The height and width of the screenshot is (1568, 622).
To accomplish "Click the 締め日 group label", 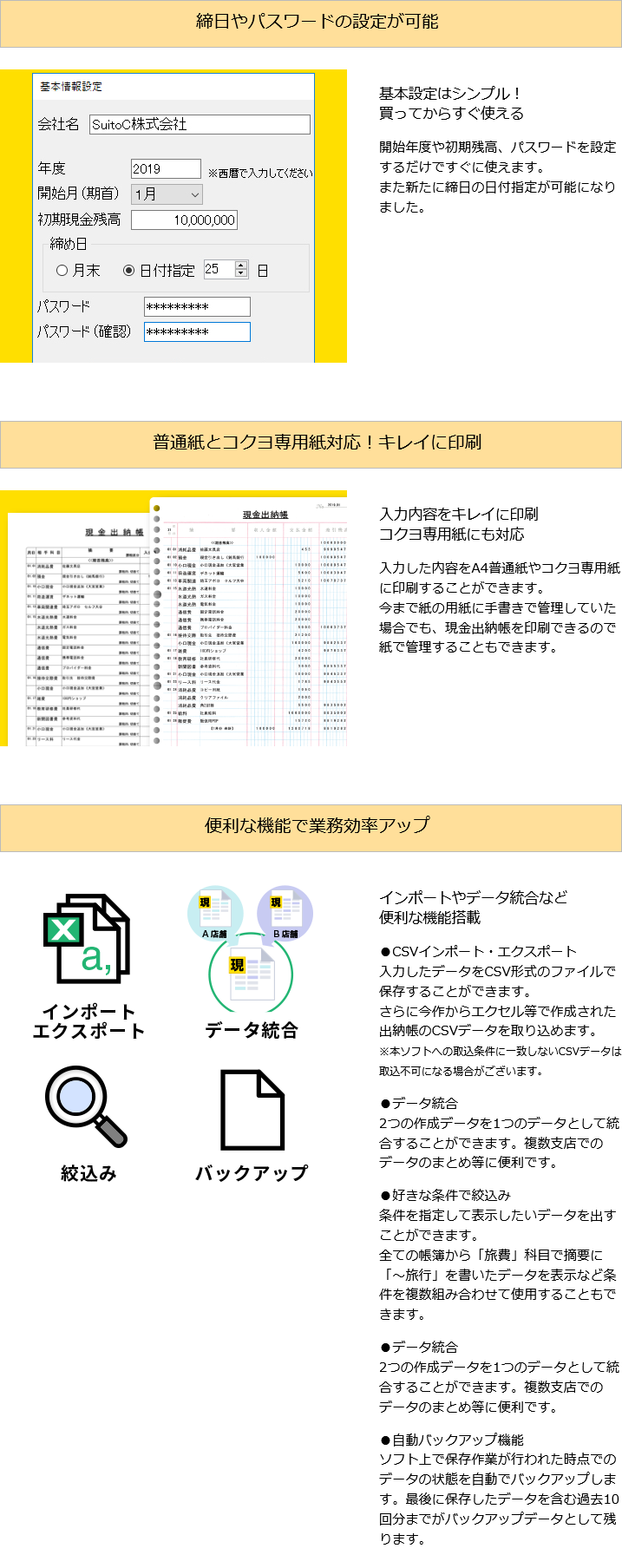I will click(69, 244).
